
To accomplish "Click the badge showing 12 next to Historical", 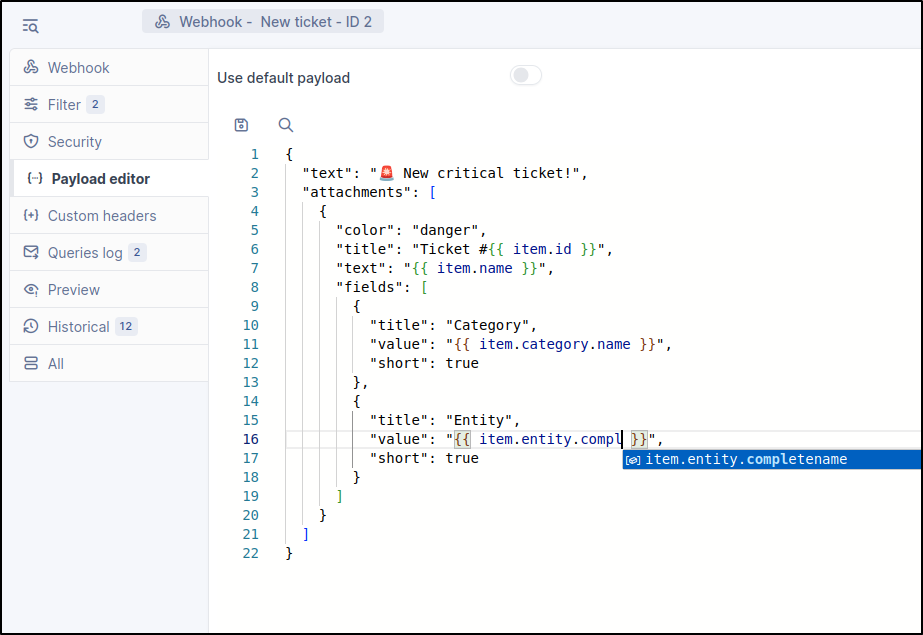I will pyautogui.click(x=126, y=327).
